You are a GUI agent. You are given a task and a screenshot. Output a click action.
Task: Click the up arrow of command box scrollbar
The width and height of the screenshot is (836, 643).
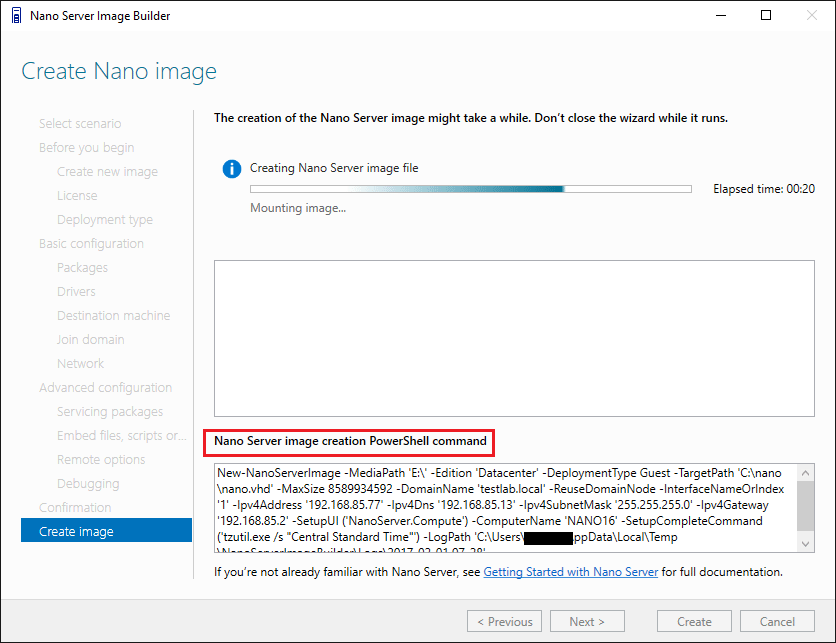click(806, 472)
